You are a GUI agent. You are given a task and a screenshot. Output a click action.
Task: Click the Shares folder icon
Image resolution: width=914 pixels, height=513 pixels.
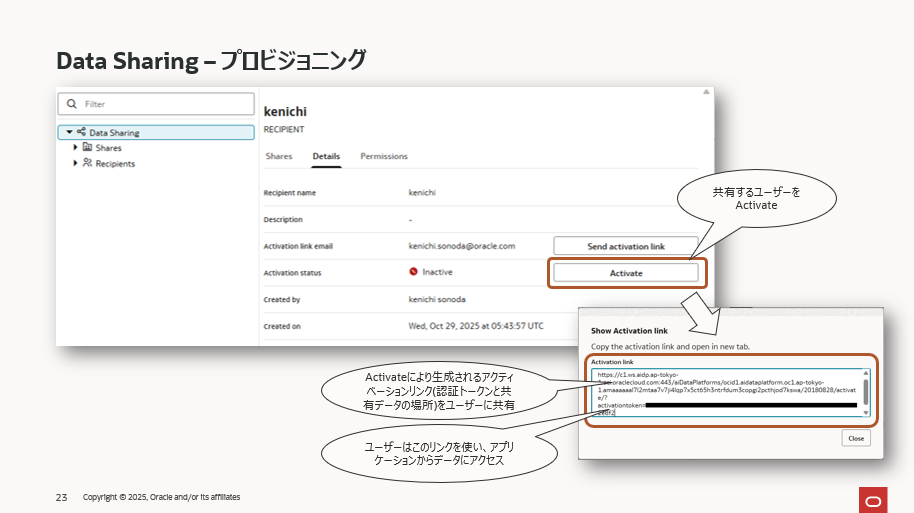click(87, 147)
